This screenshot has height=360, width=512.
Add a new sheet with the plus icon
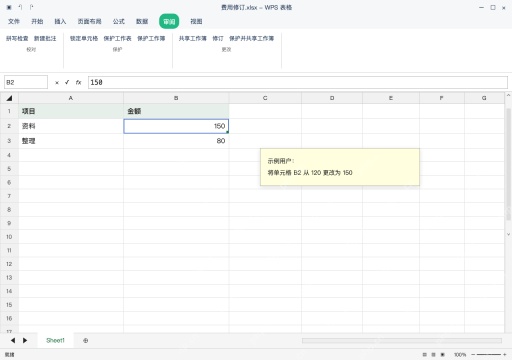coord(86,341)
